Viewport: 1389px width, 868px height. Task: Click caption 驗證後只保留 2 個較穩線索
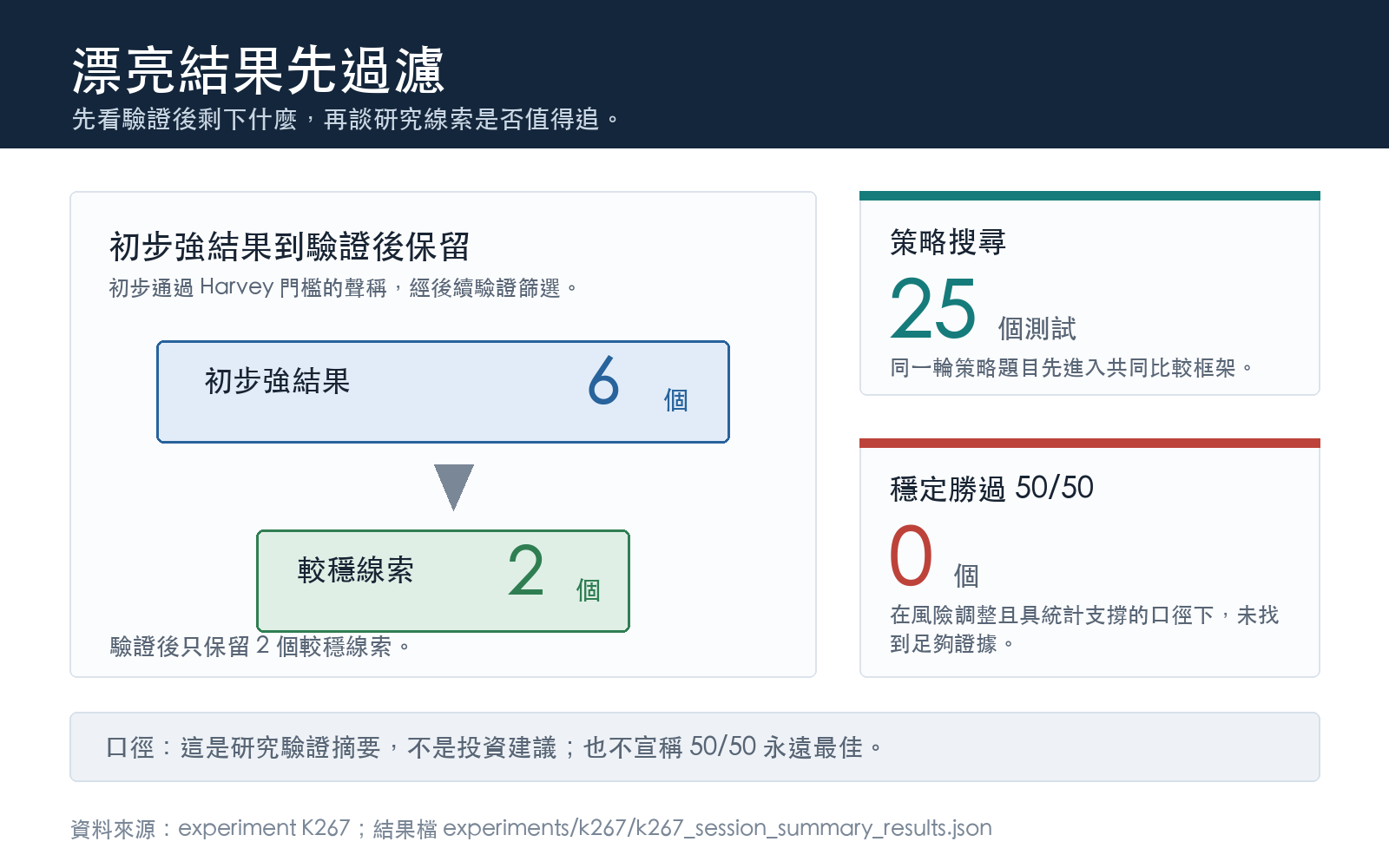[260, 647]
